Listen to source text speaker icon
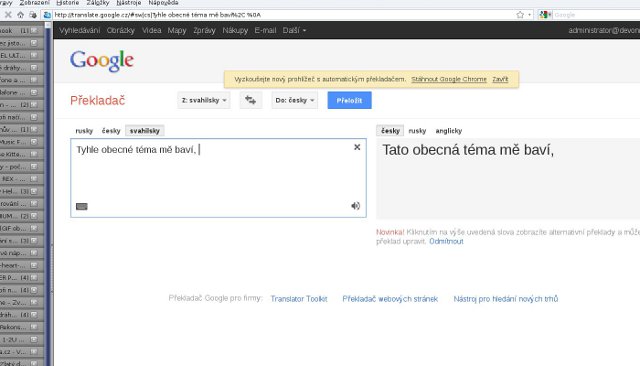Screen dimensions: 640x366 [x=356, y=206]
